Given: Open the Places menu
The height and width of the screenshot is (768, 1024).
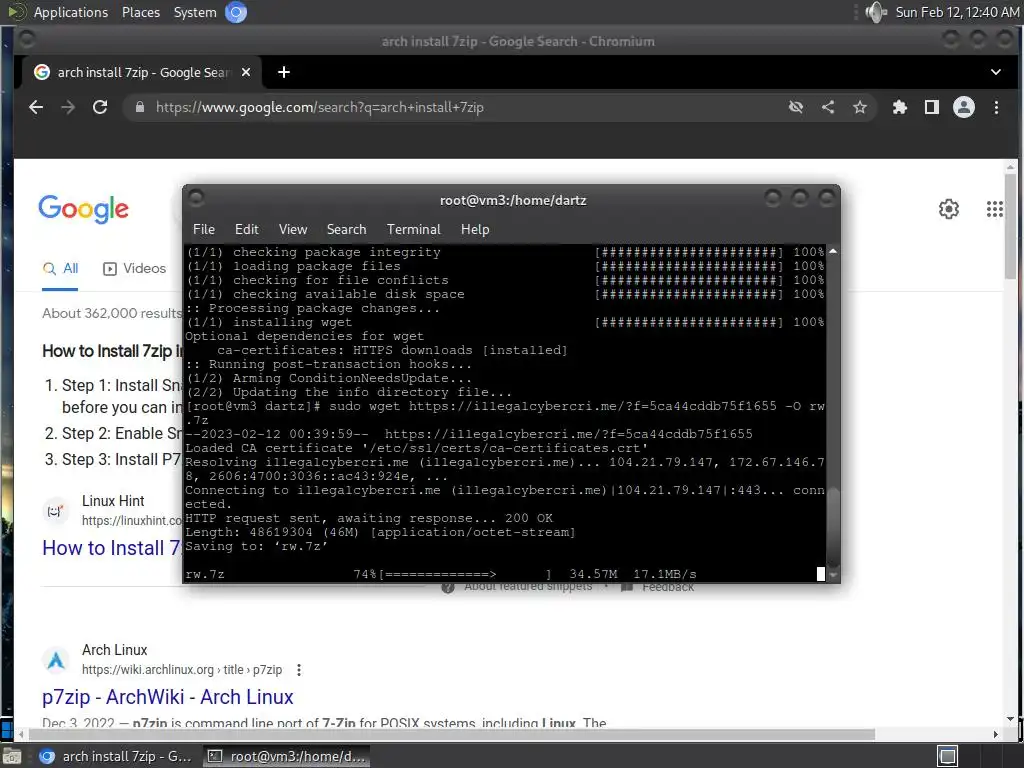Looking at the screenshot, I should [141, 12].
